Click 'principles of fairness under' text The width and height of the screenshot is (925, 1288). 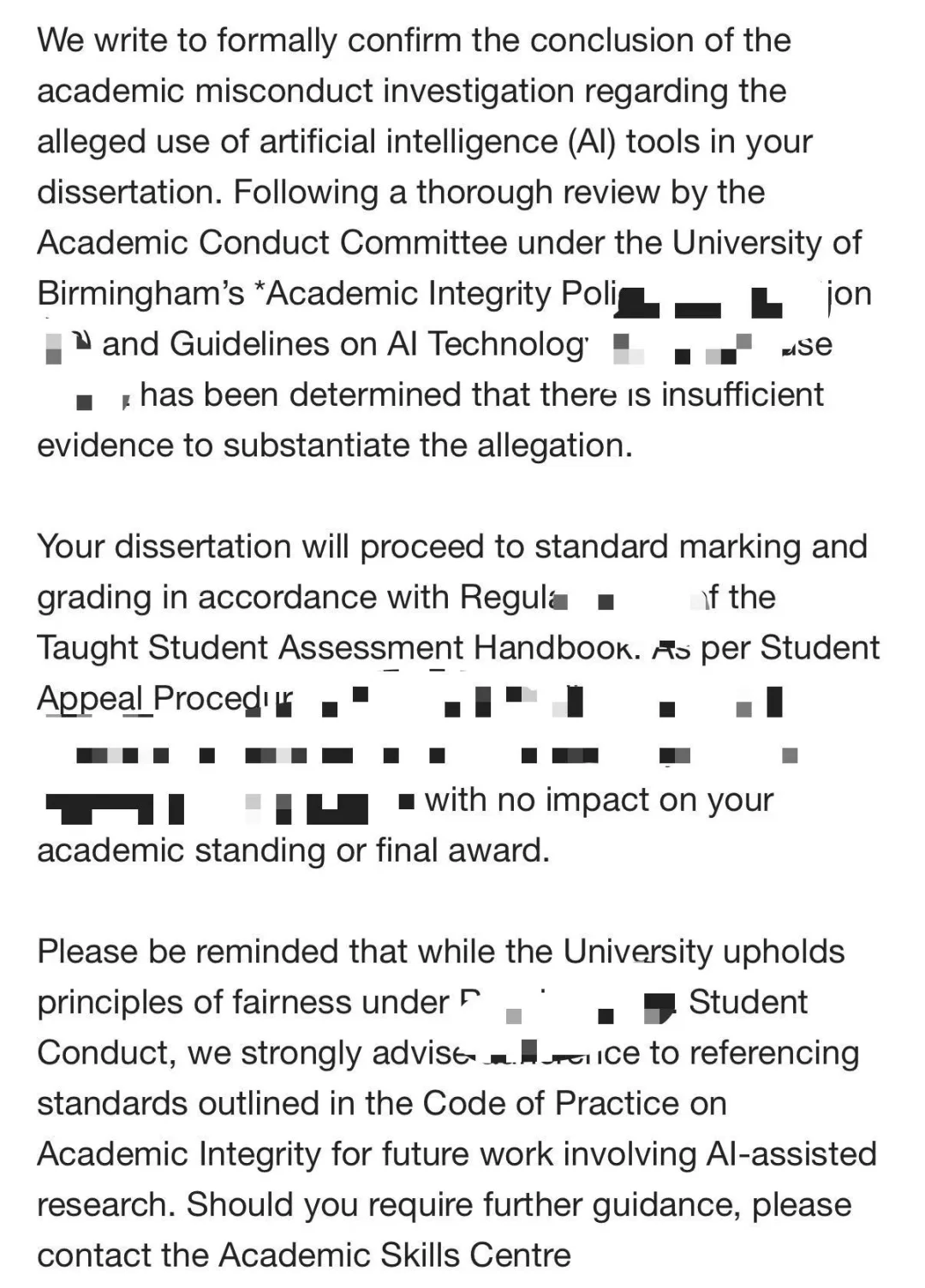[x=242, y=1002]
